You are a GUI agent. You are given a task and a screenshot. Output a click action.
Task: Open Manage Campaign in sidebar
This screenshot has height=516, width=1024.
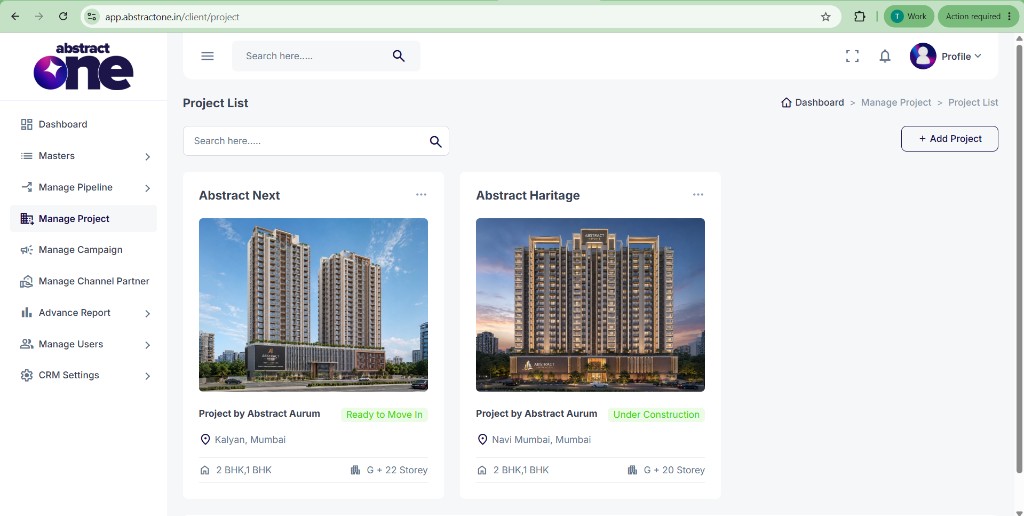tap(80, 250)
